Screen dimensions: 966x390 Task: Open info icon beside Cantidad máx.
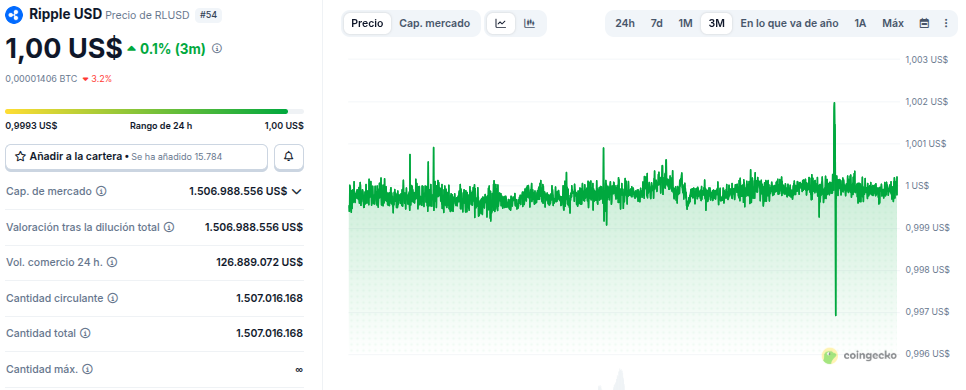[87, 370]
